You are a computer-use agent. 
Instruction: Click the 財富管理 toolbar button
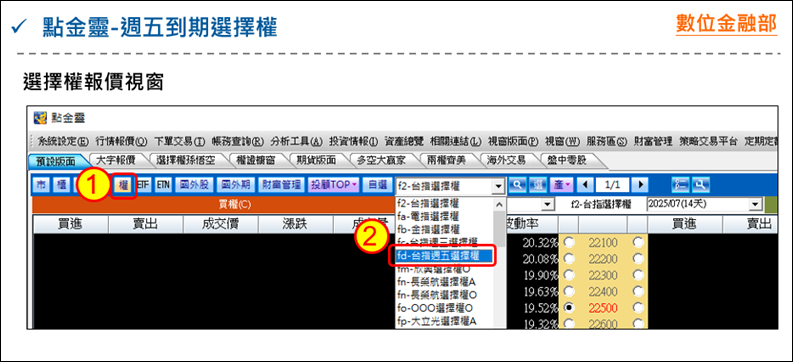coord(281,186)
